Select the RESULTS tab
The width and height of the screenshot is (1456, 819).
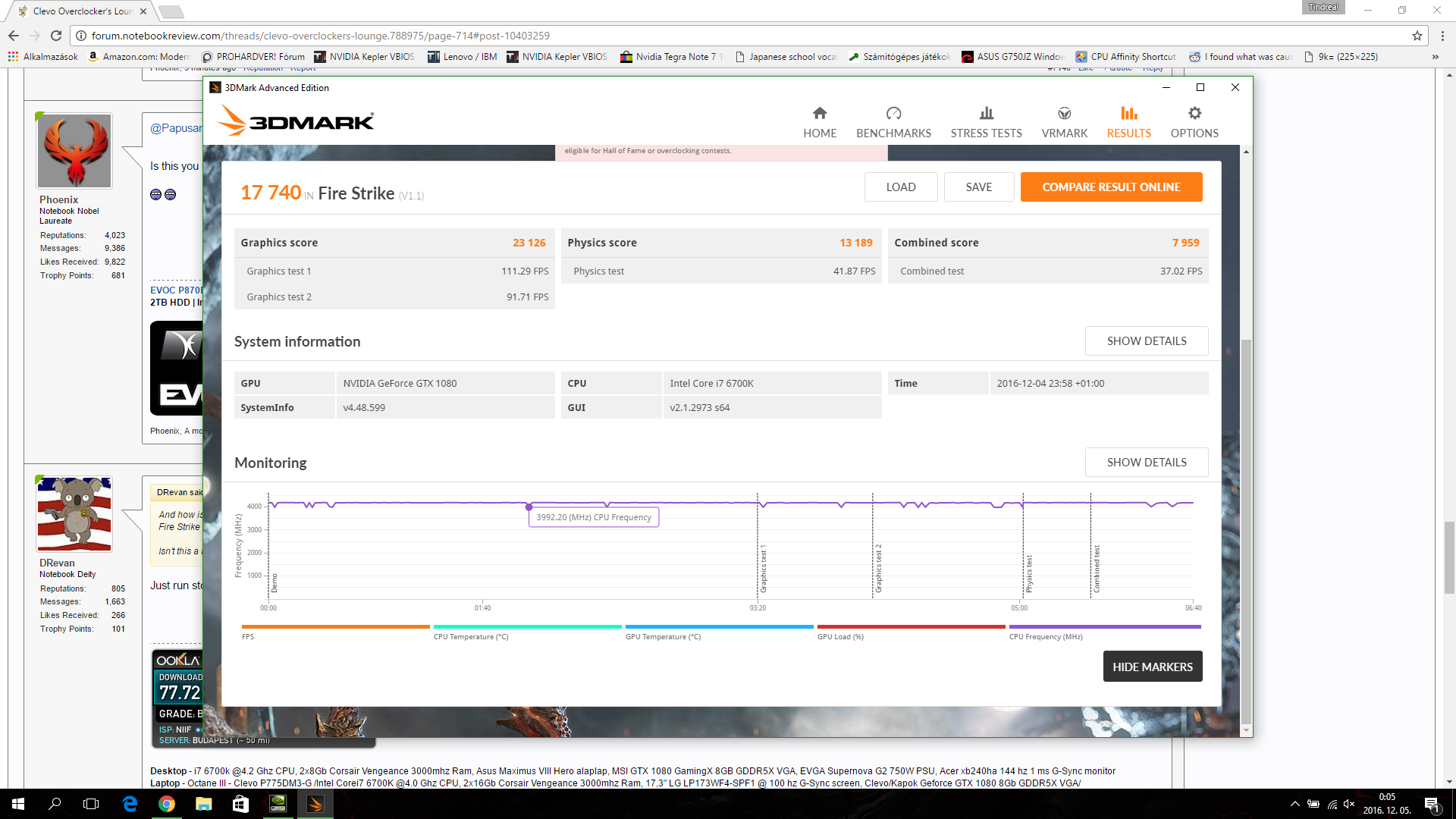[x=1128, y=122]
